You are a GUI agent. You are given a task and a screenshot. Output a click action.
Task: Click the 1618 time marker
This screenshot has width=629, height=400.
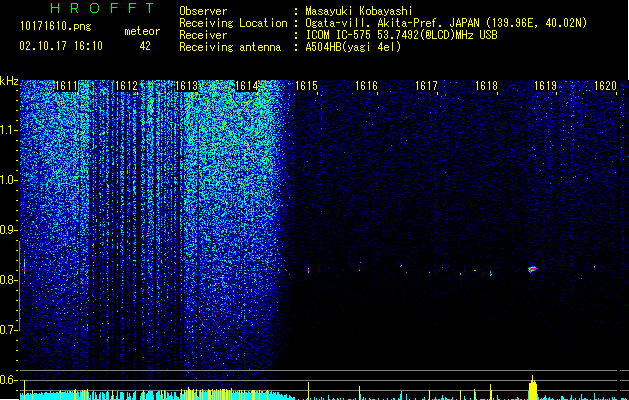487,86
